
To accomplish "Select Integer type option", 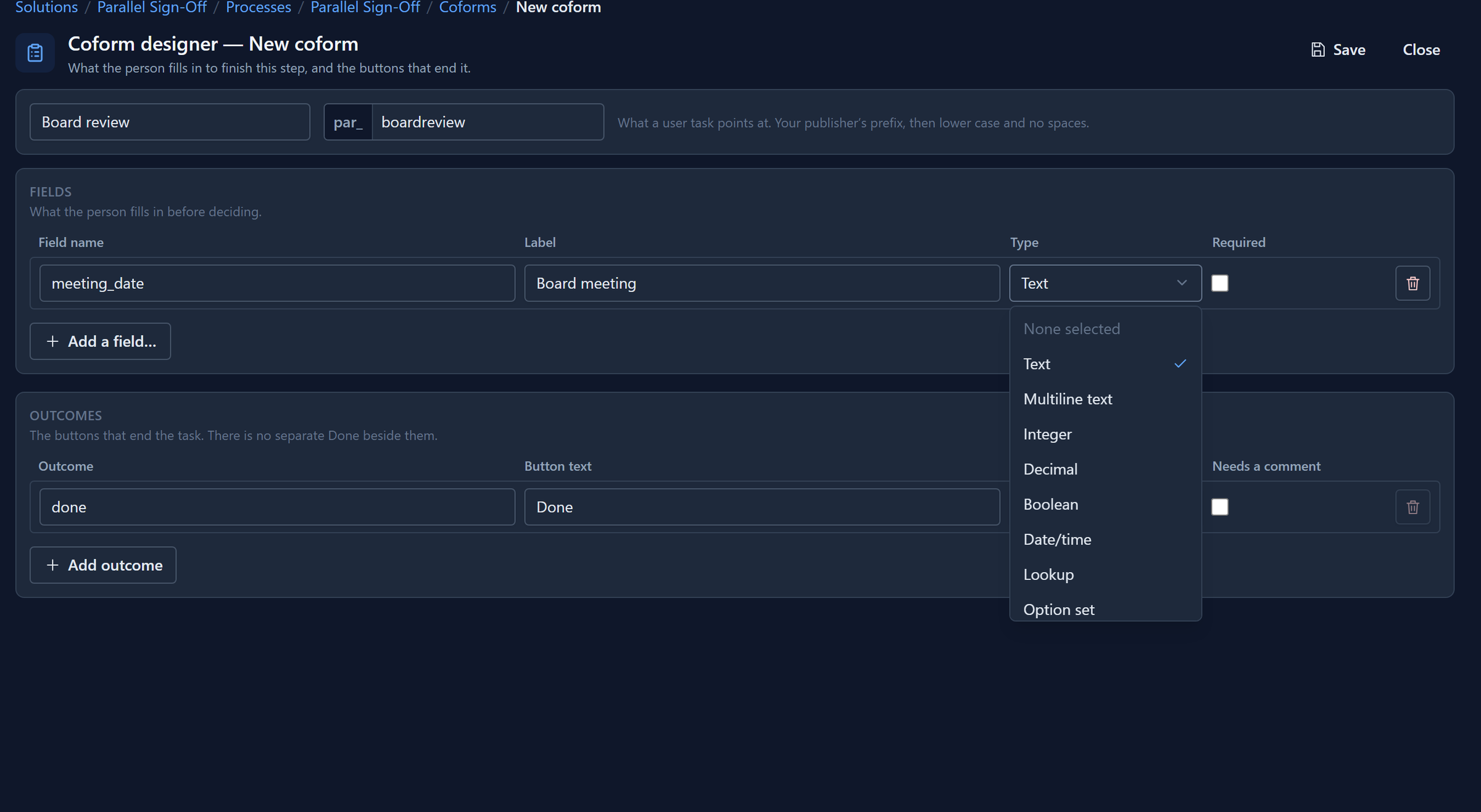I will click(1105, 434).
